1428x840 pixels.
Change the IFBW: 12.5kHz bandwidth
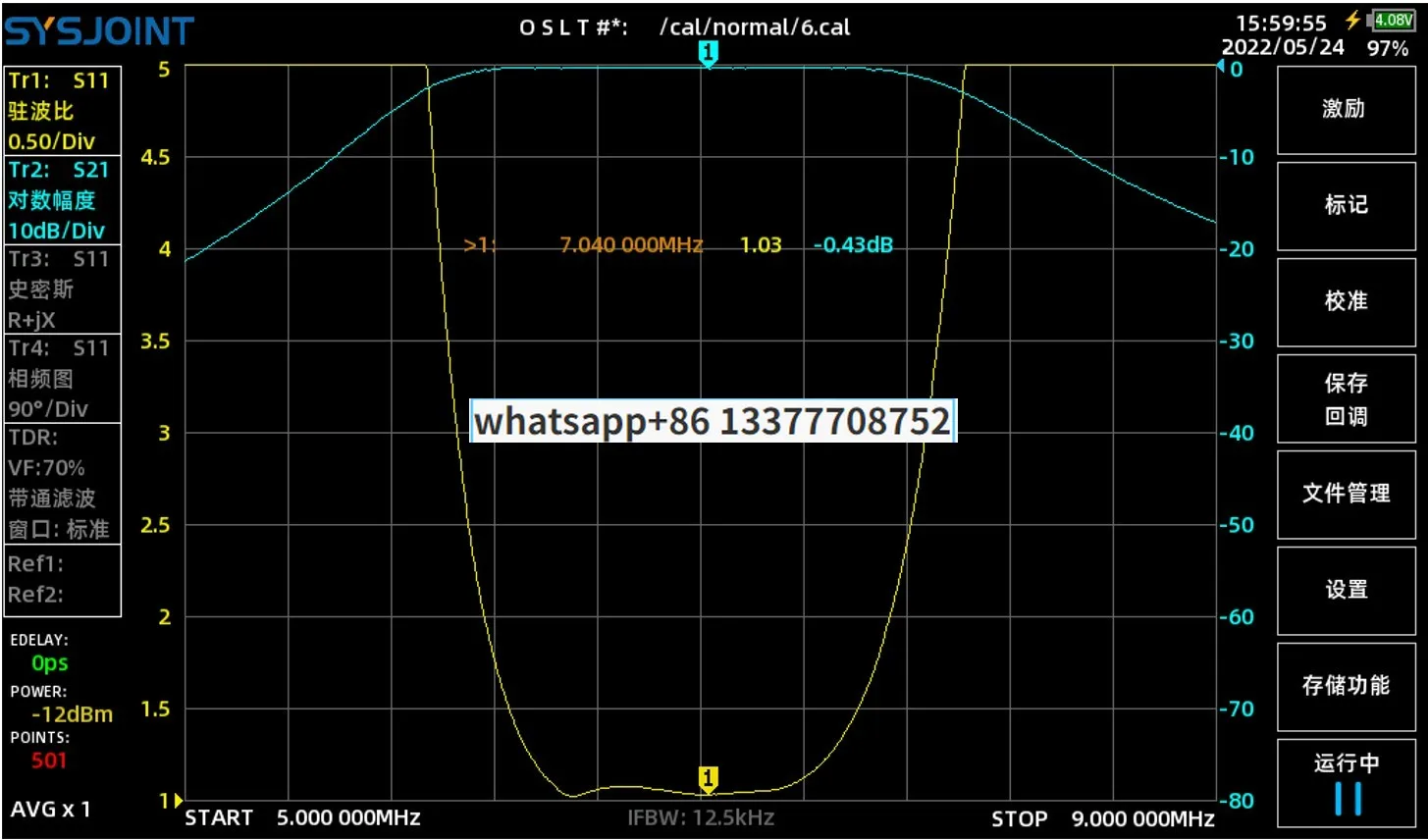pyautogui.click(x=701, y=817)
